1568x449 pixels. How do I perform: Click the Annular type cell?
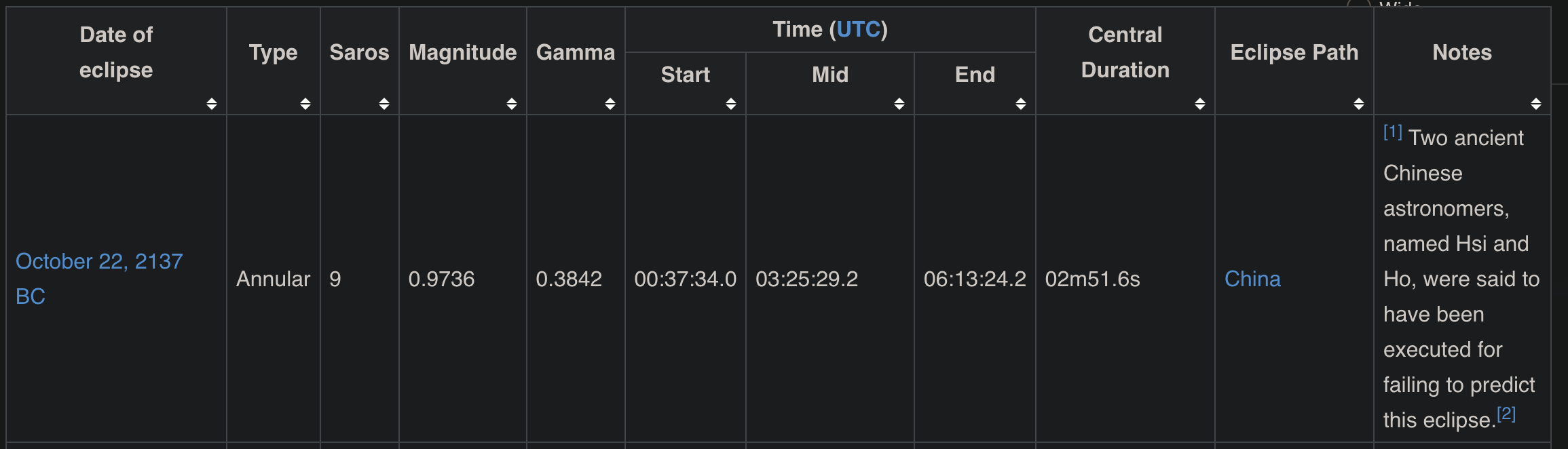(274, 279)
